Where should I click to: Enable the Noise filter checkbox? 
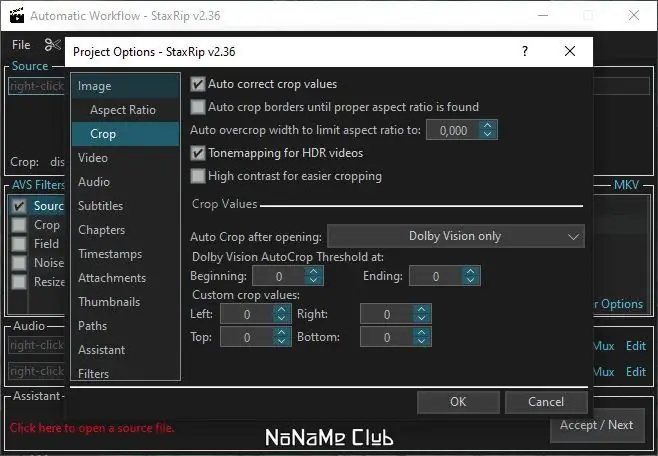click(x=19, y=263)
